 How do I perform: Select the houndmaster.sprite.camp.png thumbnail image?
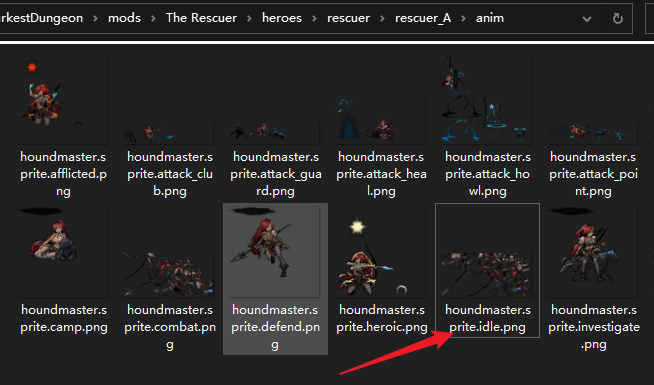click(x=63, y=252)
